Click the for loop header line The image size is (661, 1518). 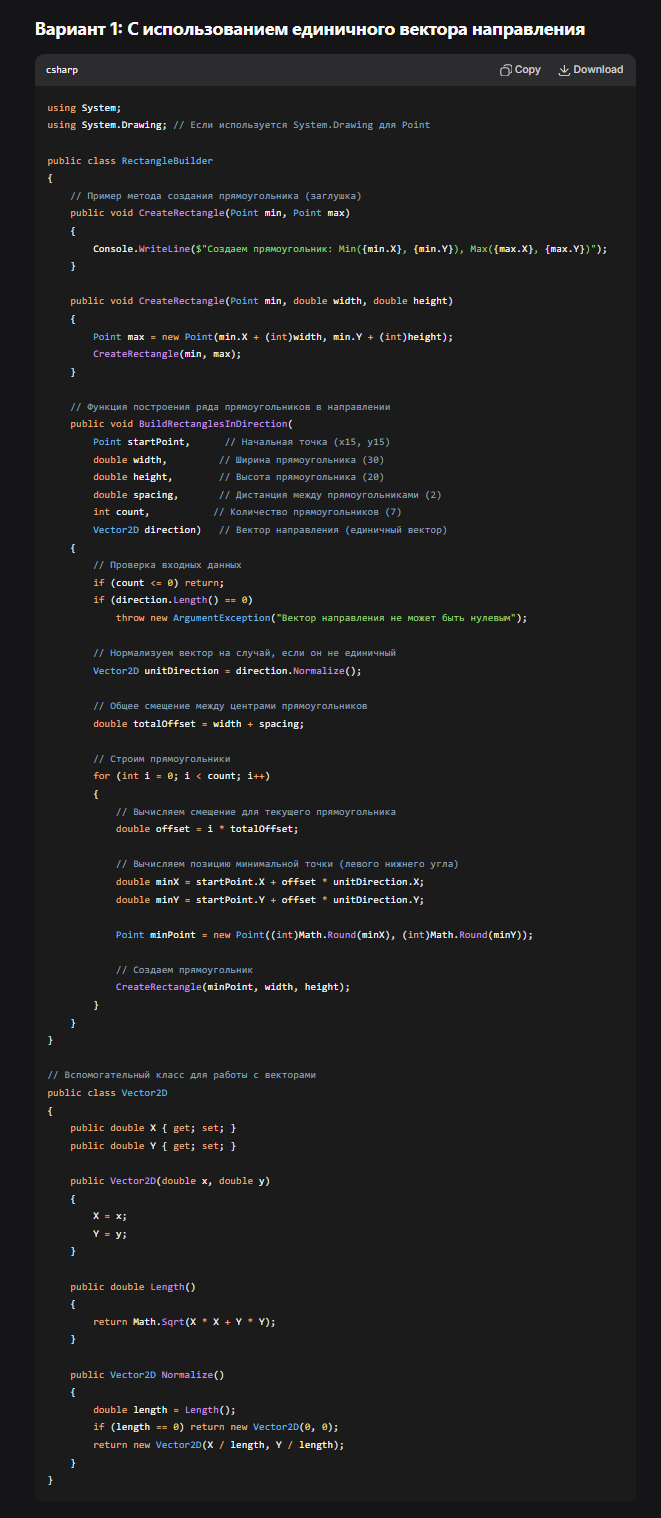click(181, 776)
